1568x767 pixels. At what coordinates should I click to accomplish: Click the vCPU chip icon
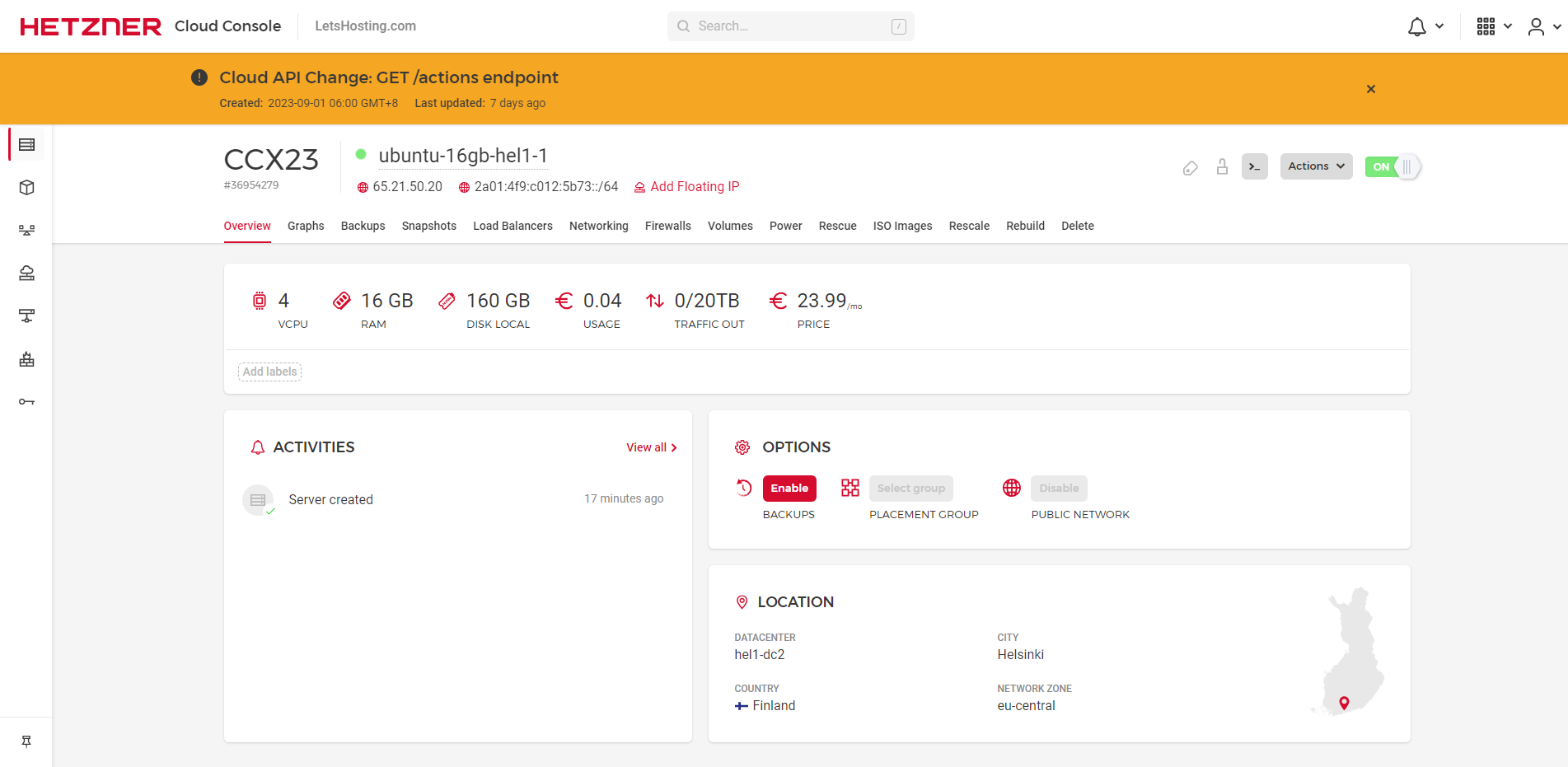260,301
